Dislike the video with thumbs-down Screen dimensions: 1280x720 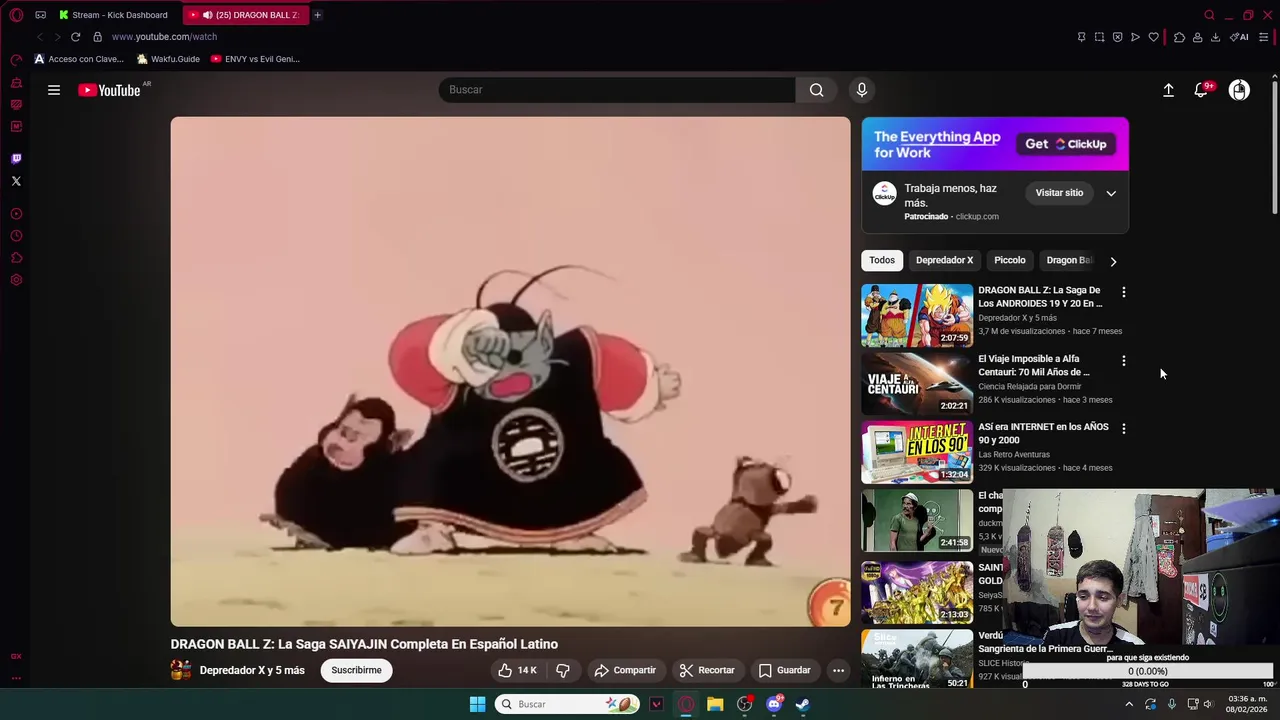[563, 670]
